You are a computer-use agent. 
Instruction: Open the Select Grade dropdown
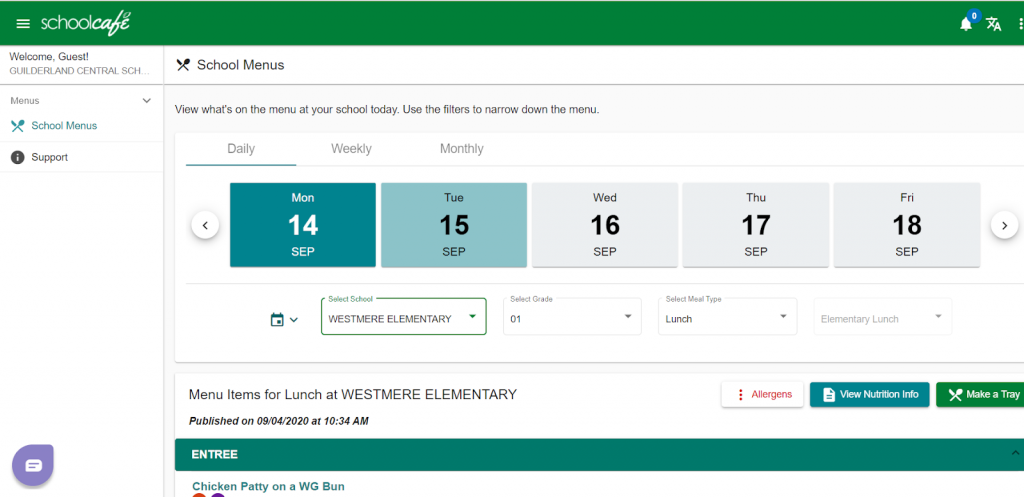[x=572, y=317]
